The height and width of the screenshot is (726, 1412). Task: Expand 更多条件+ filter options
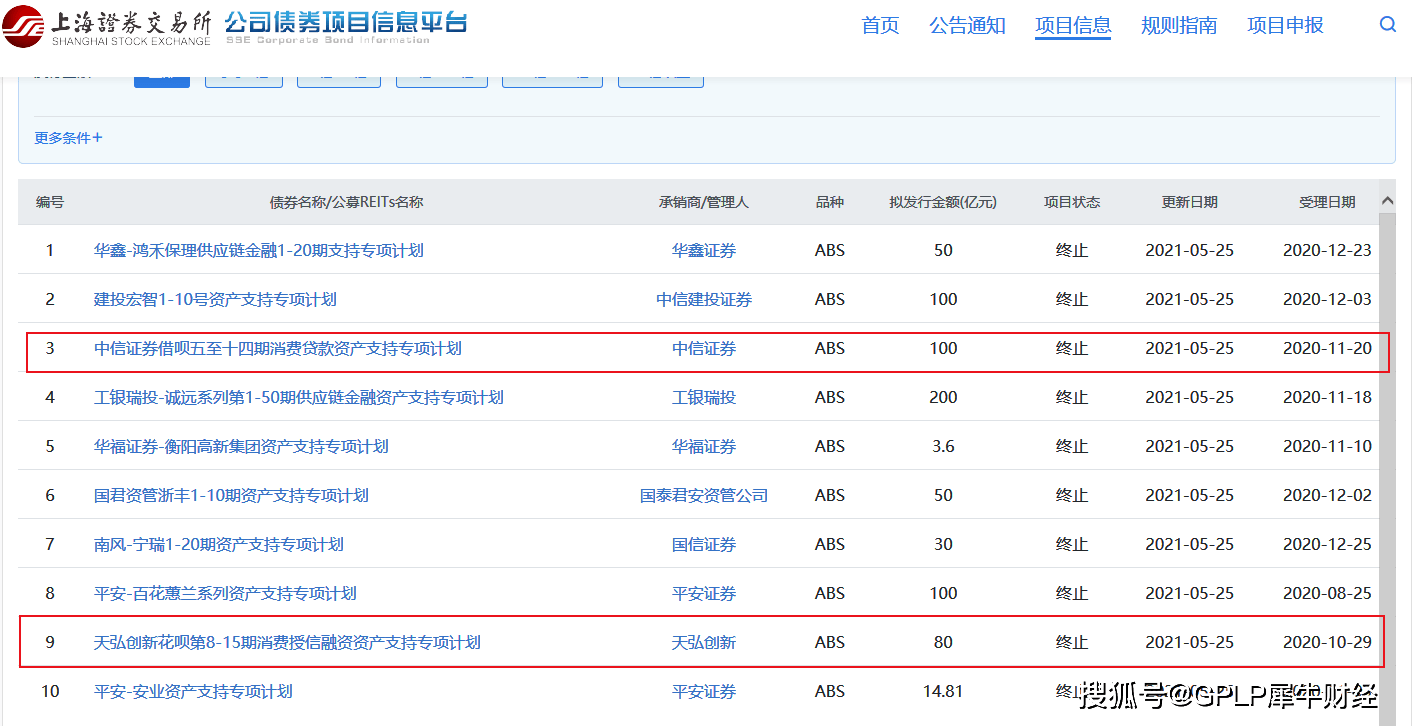69,138
